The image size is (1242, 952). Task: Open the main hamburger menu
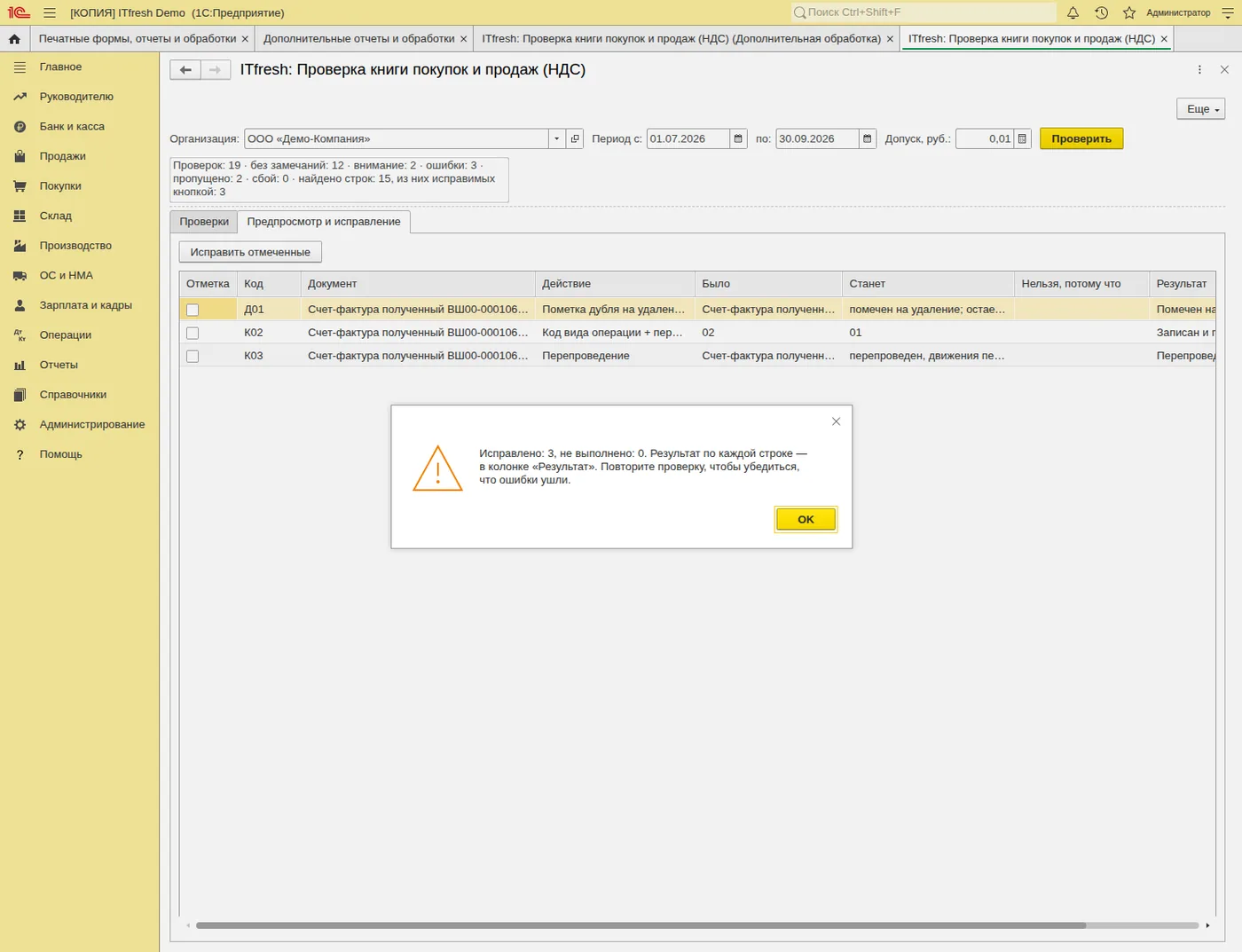(50, 12)
